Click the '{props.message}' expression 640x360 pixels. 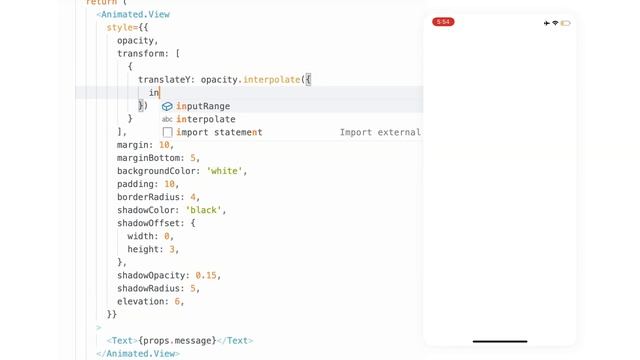click(x=177, y=340)
